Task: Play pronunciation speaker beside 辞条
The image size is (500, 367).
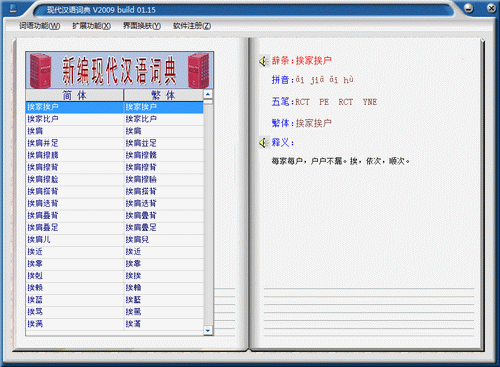Action: coord(263,61)
